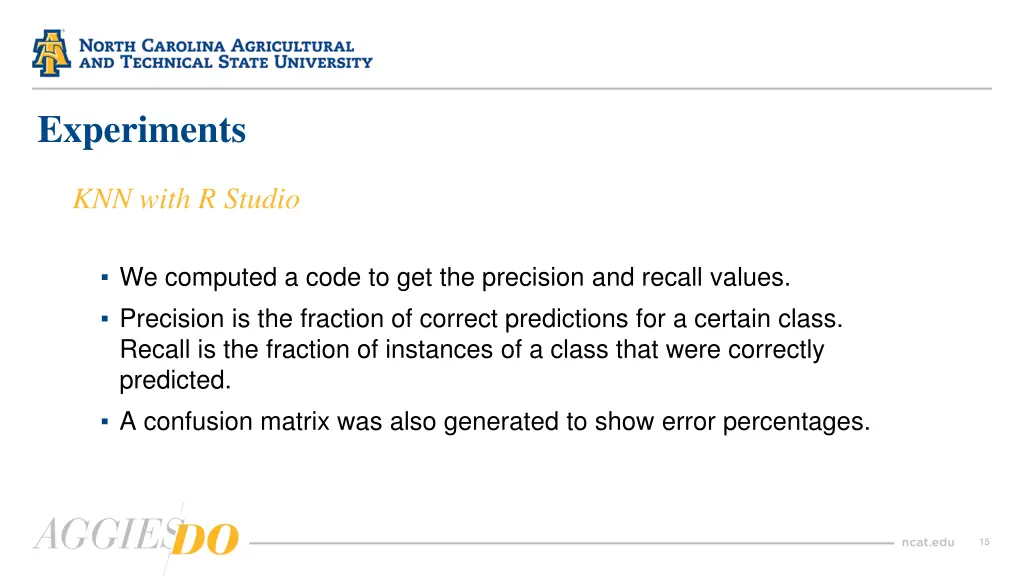Click the sentence starting with Recall
The image size is (1024, 576).
[472, 364]
